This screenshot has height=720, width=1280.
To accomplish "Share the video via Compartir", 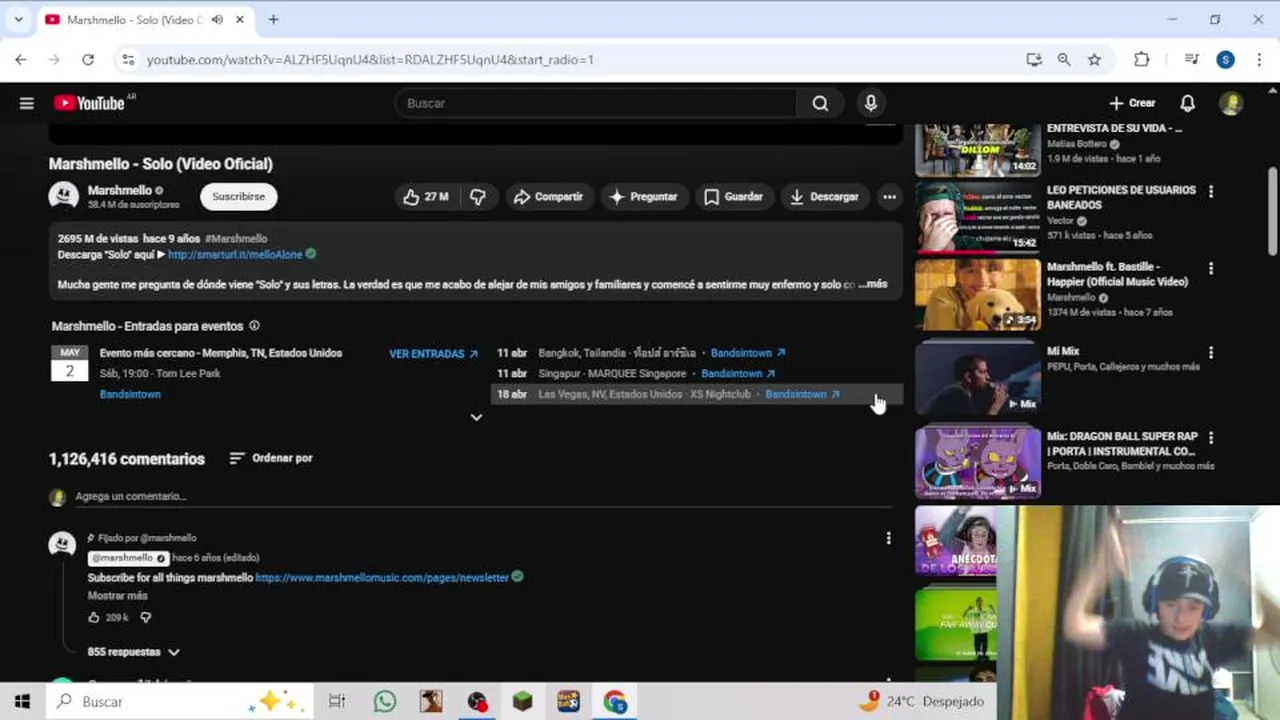I will (x=548, y=197).
